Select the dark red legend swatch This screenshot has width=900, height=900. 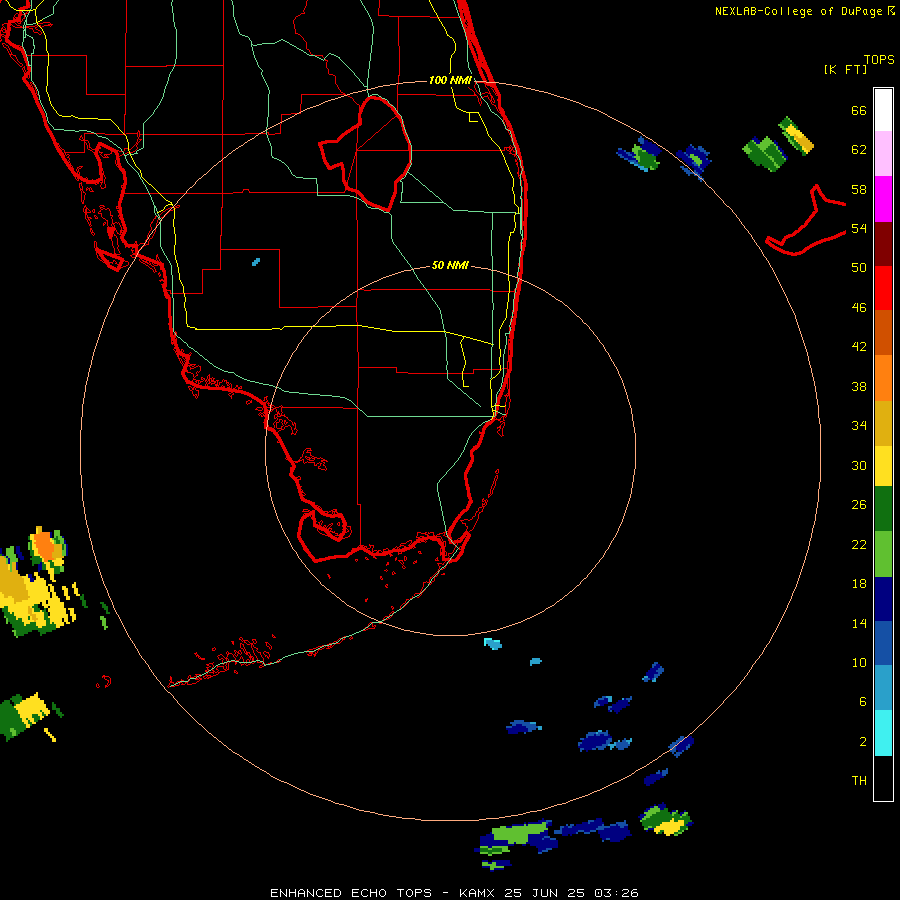click(883, 243)
